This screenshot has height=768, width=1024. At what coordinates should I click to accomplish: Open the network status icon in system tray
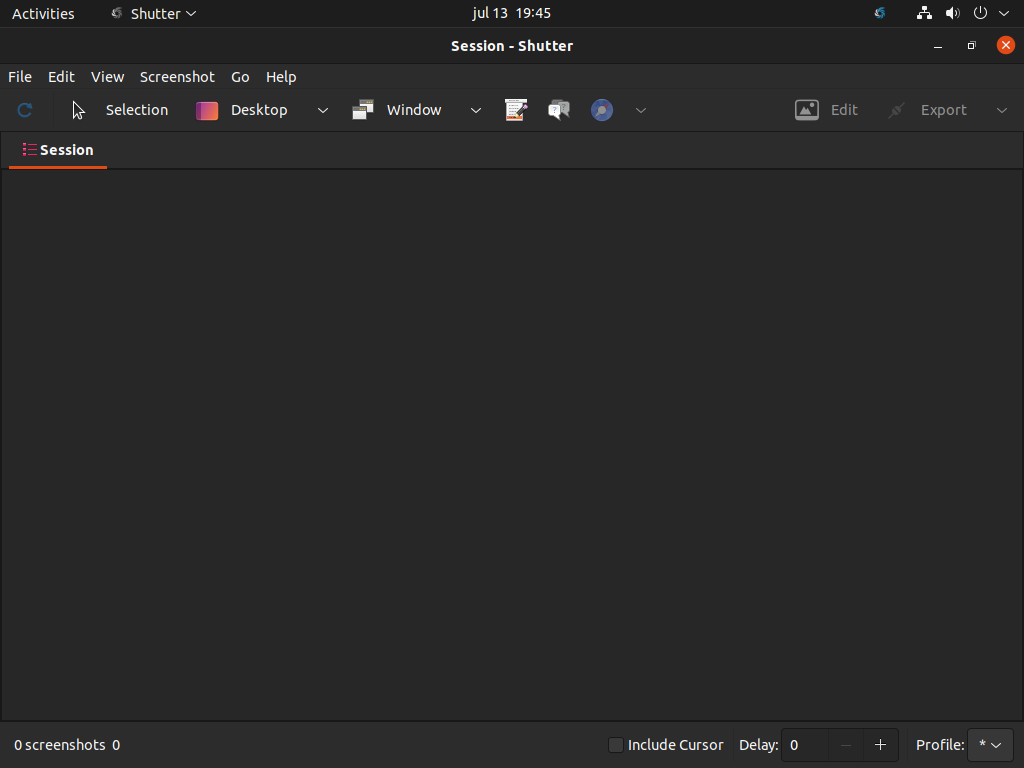[924, 14]
